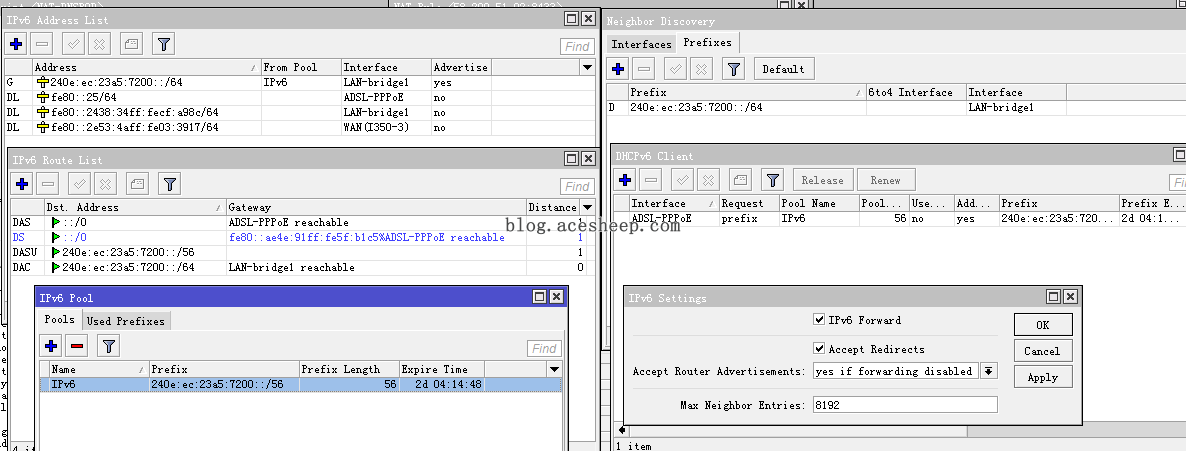Select ADSL-PPPoE row in DHCPv6 Client

(x=900, y=219)
